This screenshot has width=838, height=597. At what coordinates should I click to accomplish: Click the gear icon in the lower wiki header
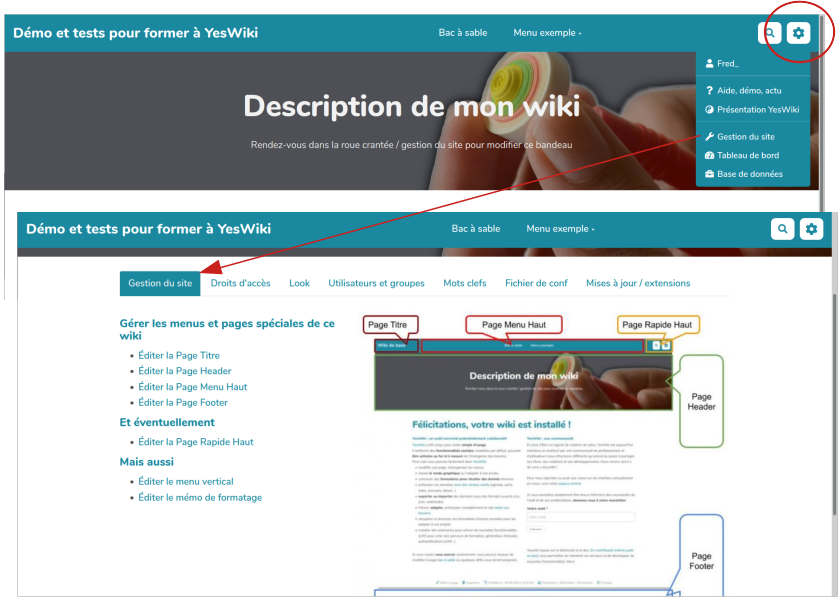point(811,229)
